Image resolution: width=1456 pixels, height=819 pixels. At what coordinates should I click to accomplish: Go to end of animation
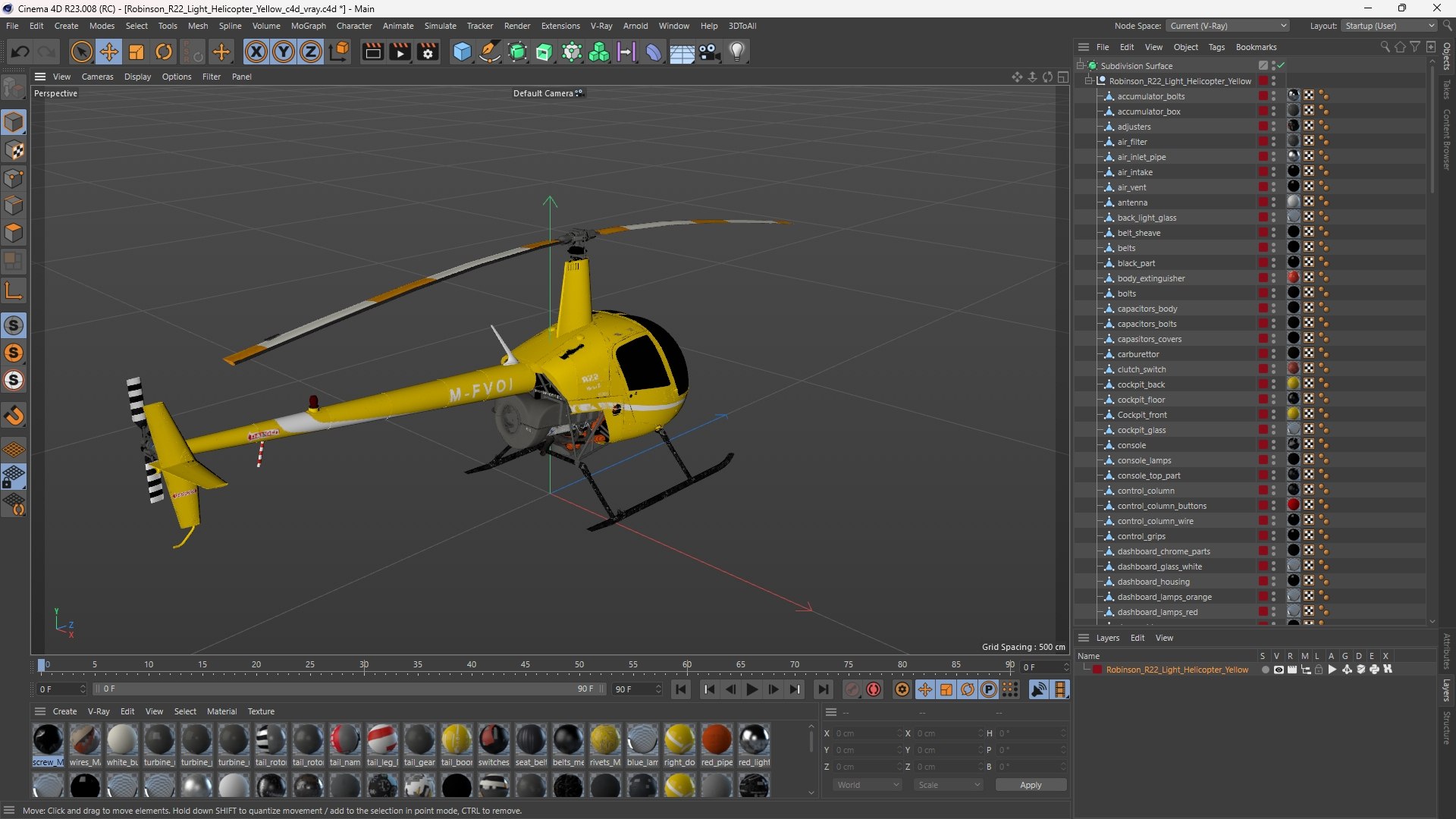point(823,689)
